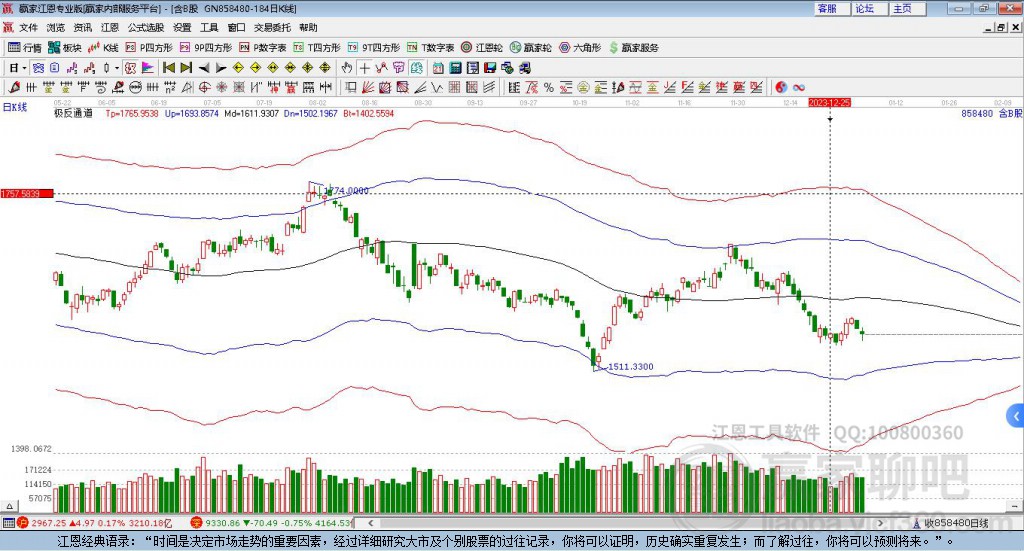
Task: Click the black play-forward arrow
Action: (x=221, y=68)
